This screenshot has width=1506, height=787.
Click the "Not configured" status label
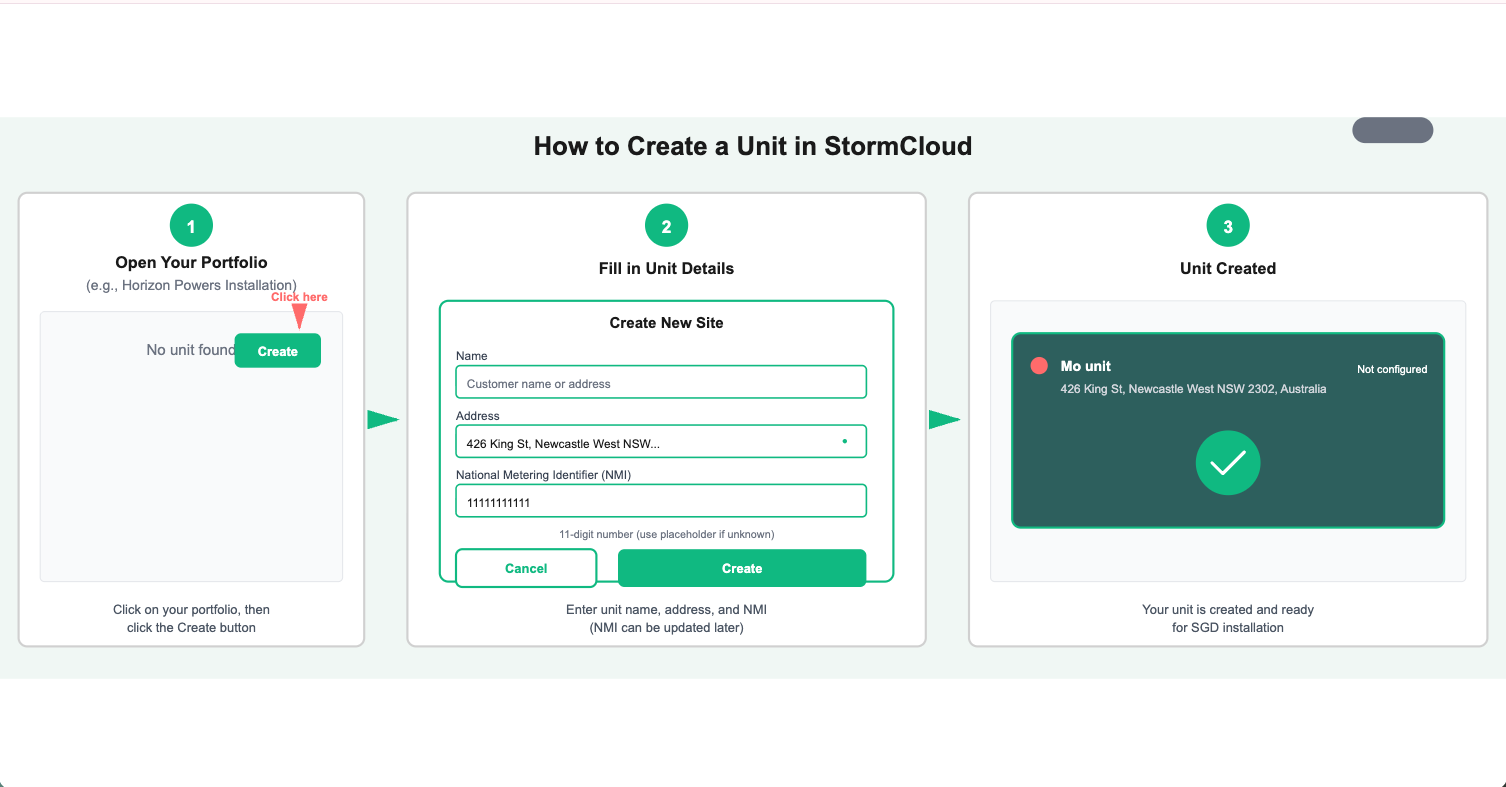1392,369
